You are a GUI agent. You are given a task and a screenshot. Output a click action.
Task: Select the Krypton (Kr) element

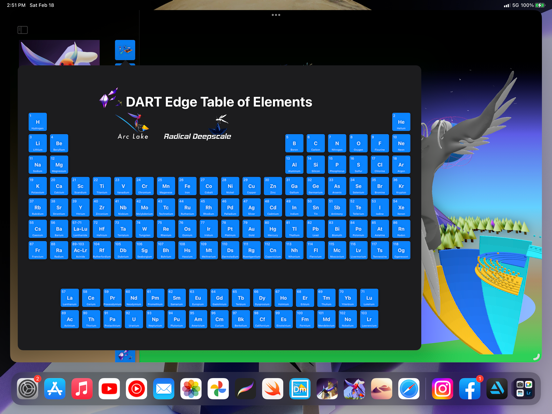(x=401, y=186)
